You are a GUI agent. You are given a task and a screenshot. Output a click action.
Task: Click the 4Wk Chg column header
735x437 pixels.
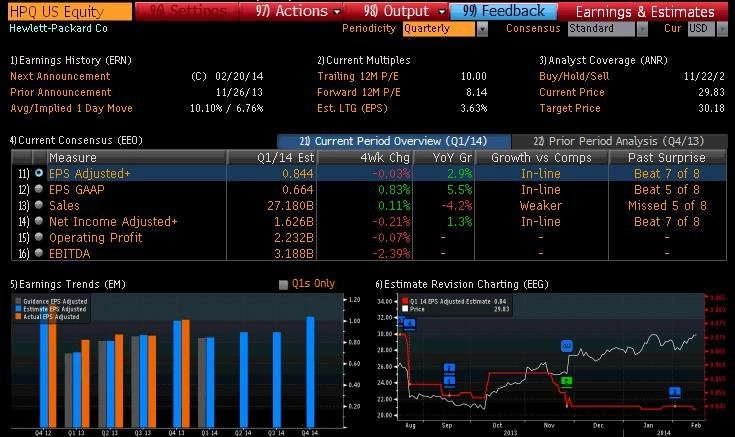[365, 158]
